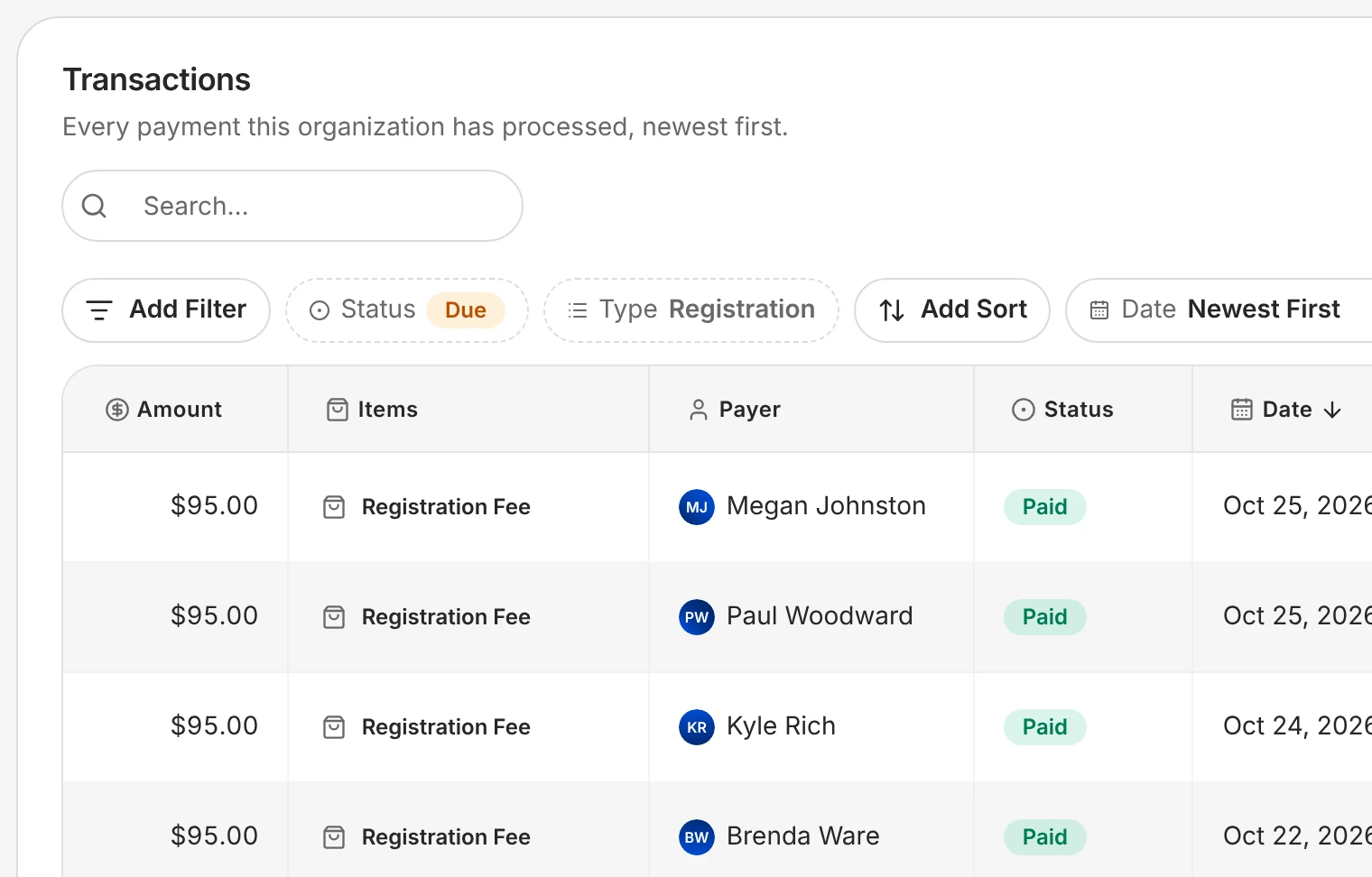Click bag icon in Megan Johnston's row
1372x877 pixels.
click(334, 507)
